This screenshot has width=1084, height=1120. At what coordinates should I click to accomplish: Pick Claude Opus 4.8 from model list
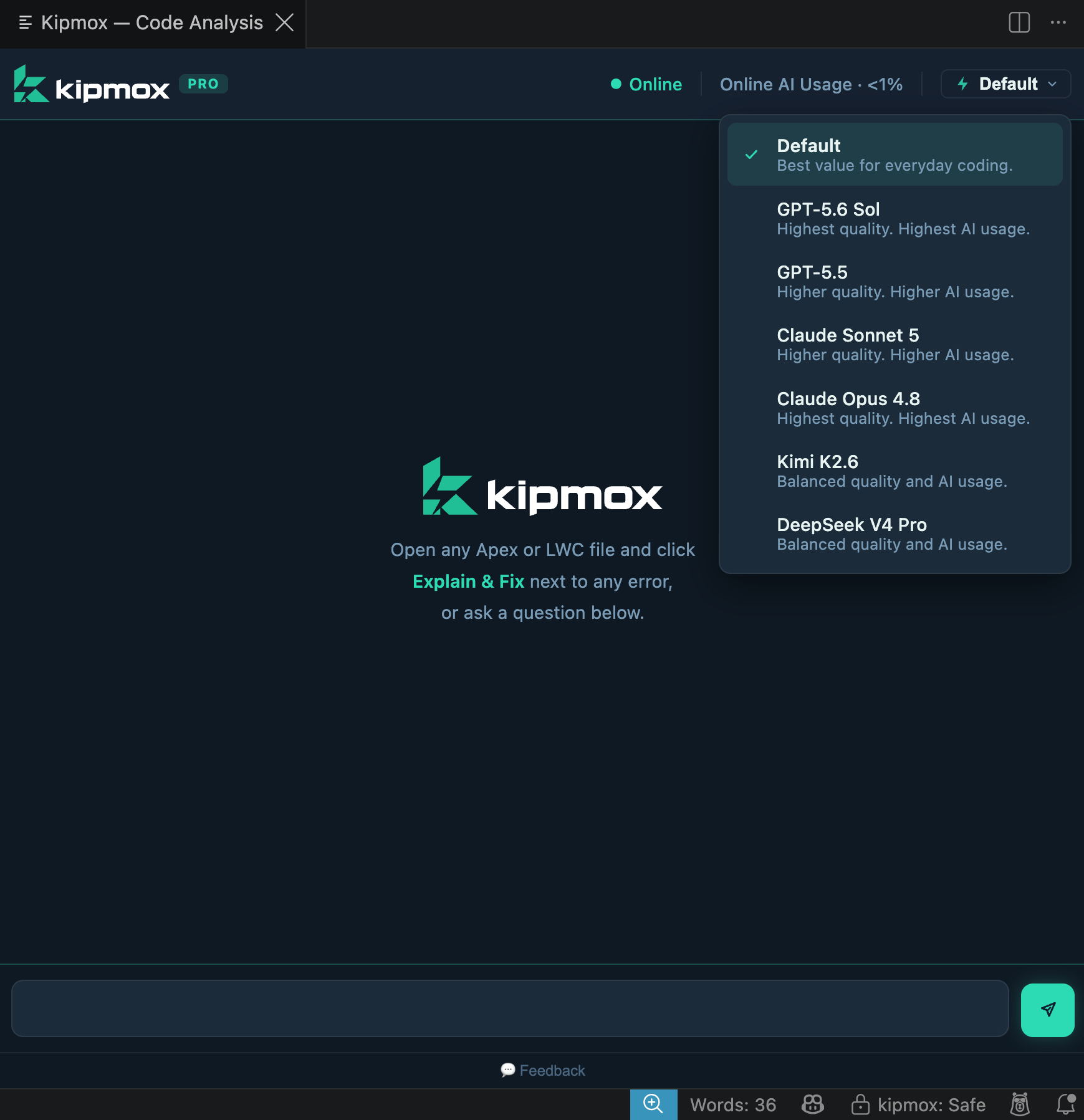(x=895, y=408)
